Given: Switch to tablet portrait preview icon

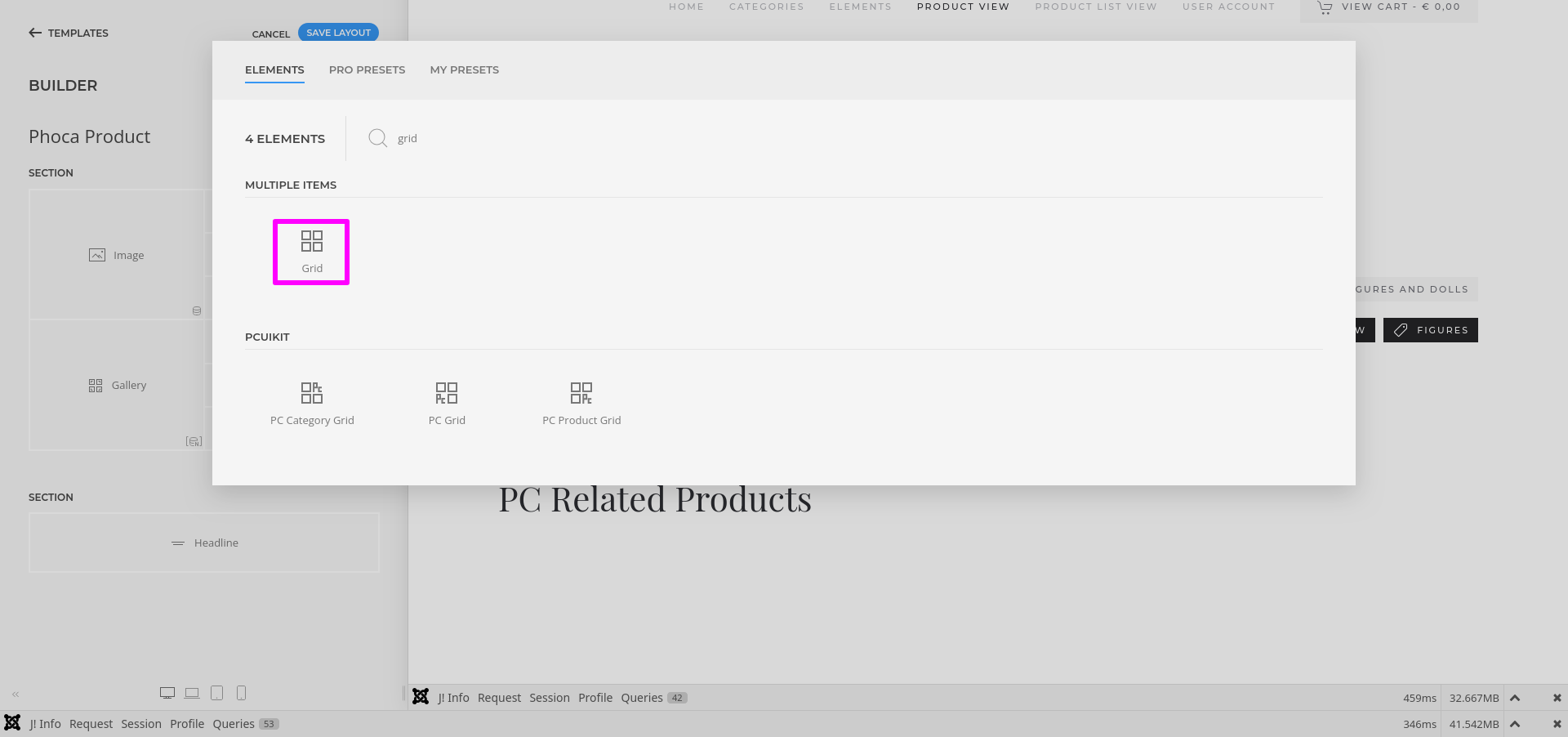Looking at the screenshot, I should 216,693.
